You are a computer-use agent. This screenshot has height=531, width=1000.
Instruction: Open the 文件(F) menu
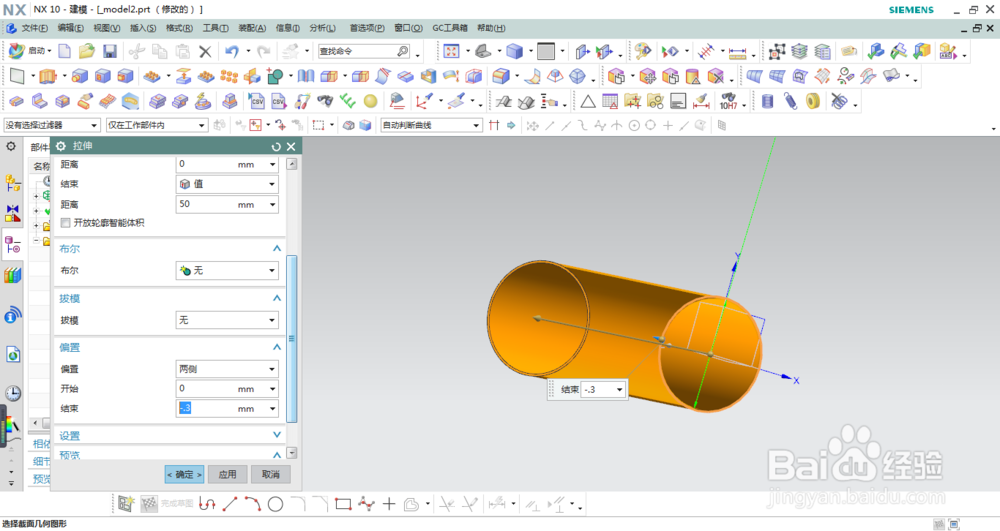click(34, 28)
